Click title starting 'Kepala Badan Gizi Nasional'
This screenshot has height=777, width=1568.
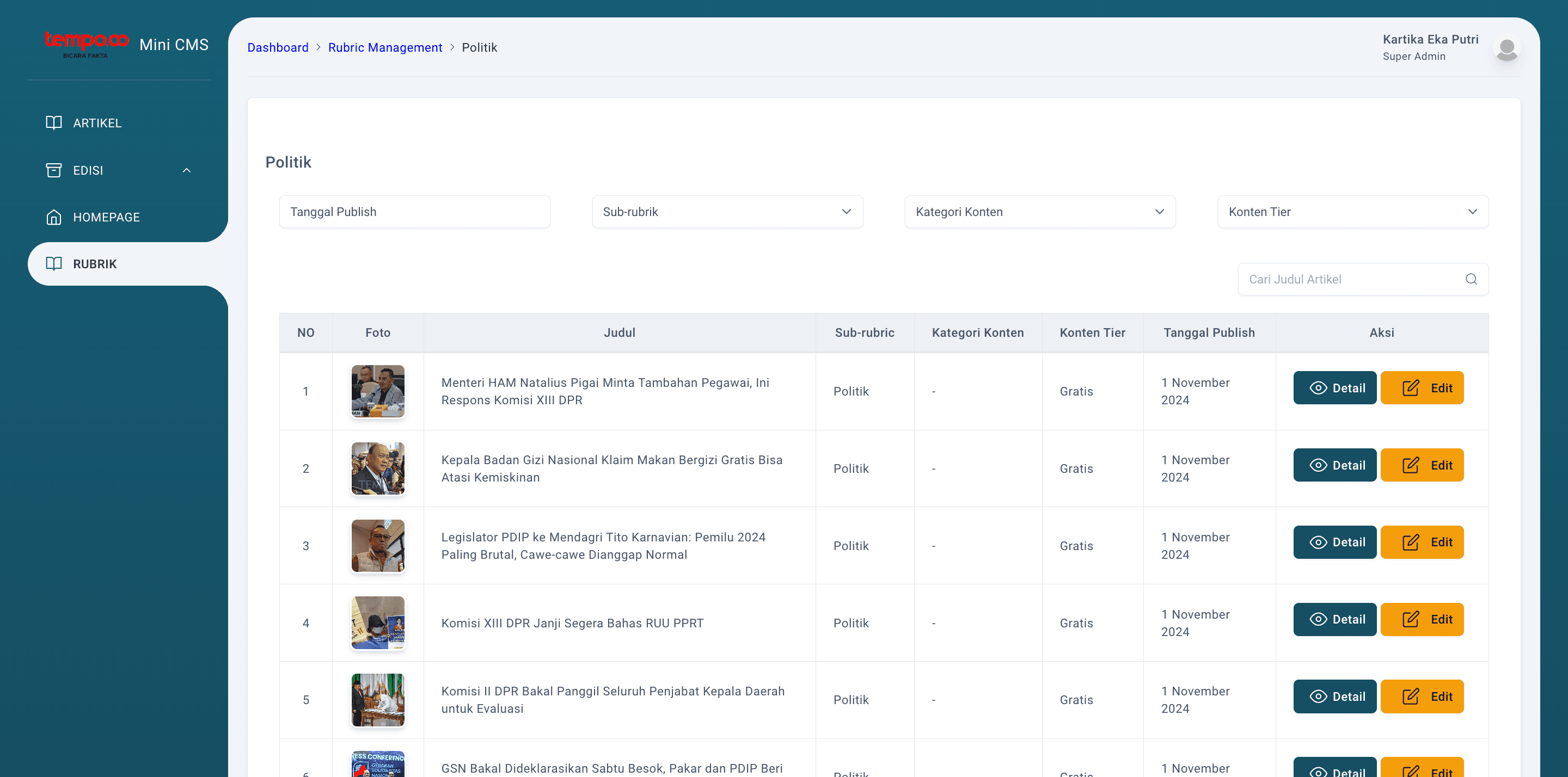point(612,468)
